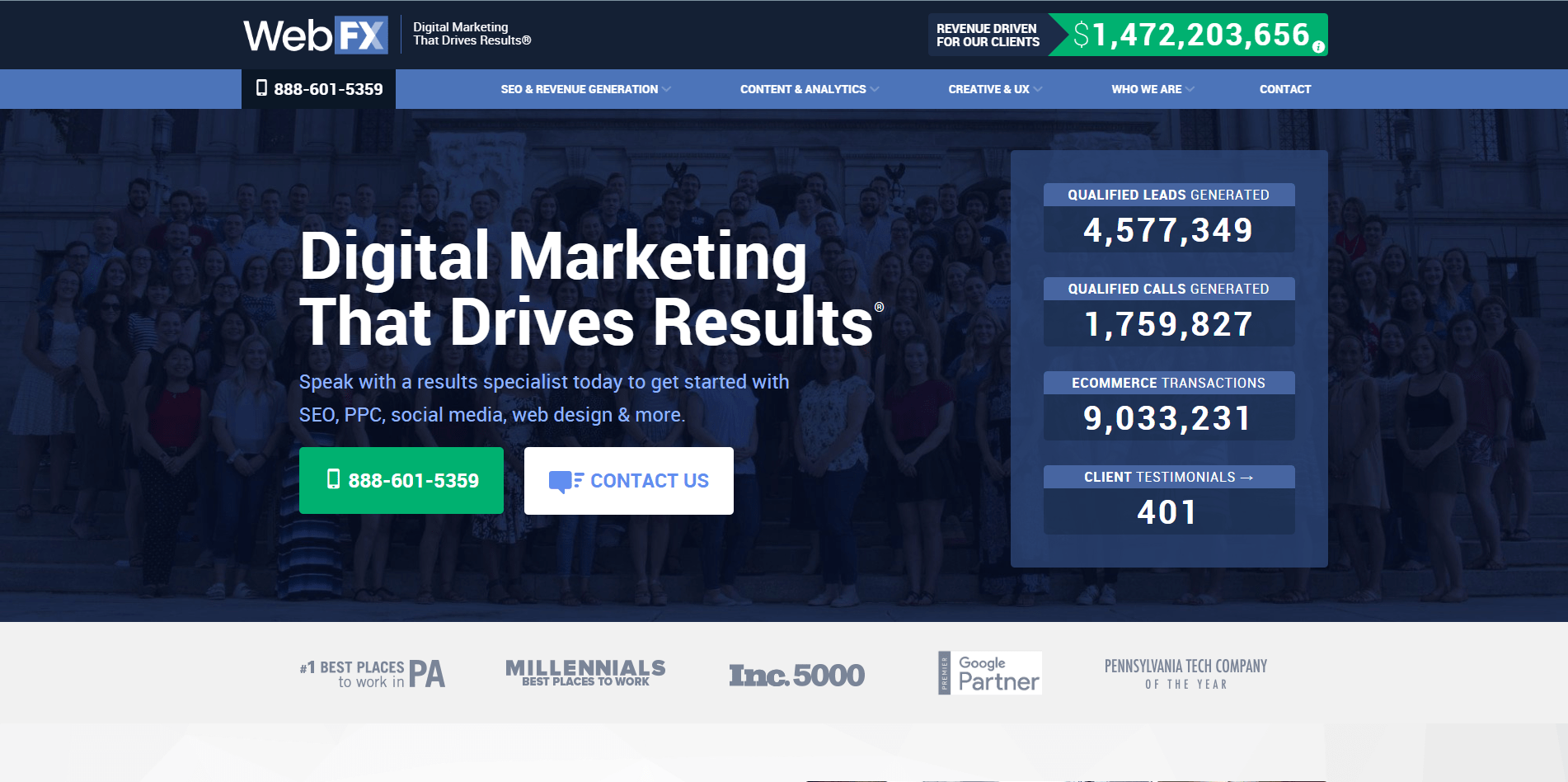1568x782 pixels.
Task: Select the Google Partner badge
Action: tap(988, 673)
